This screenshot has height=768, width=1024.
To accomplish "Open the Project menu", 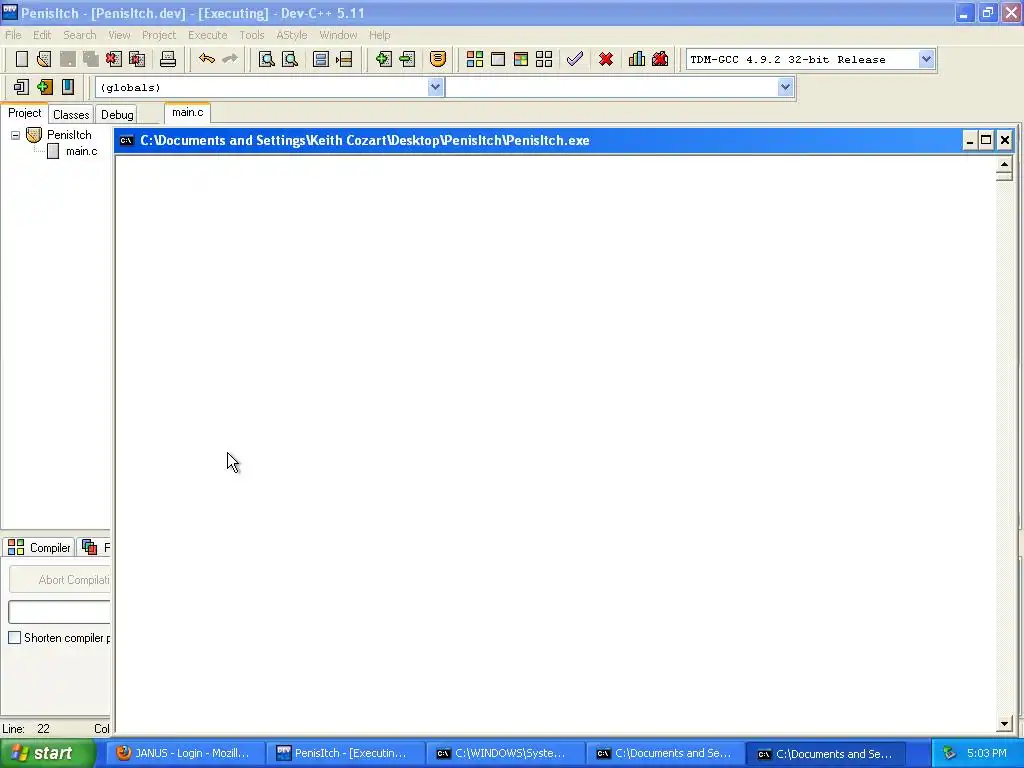I will (x=159, y=35).
